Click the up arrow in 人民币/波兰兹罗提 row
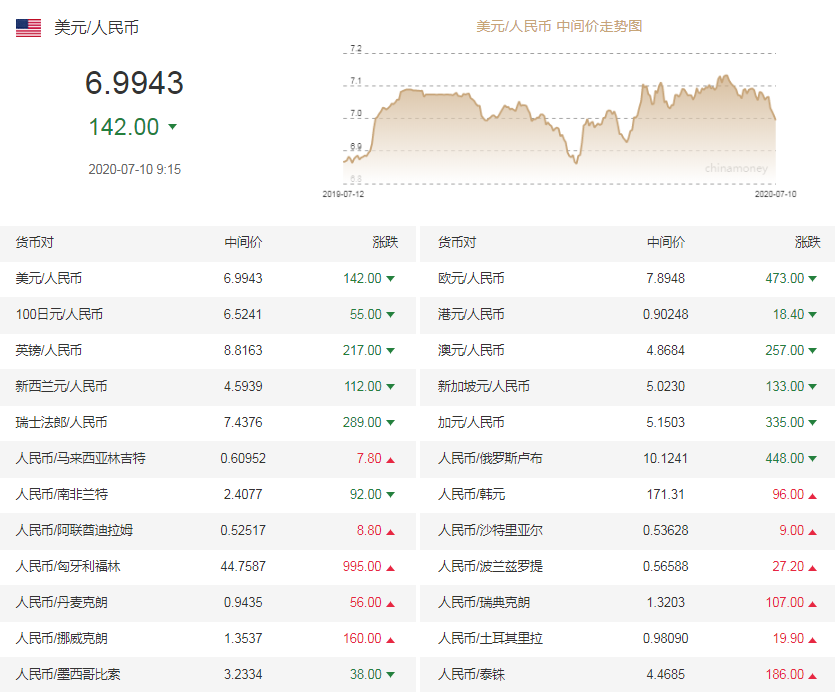 tap(812, 568)
